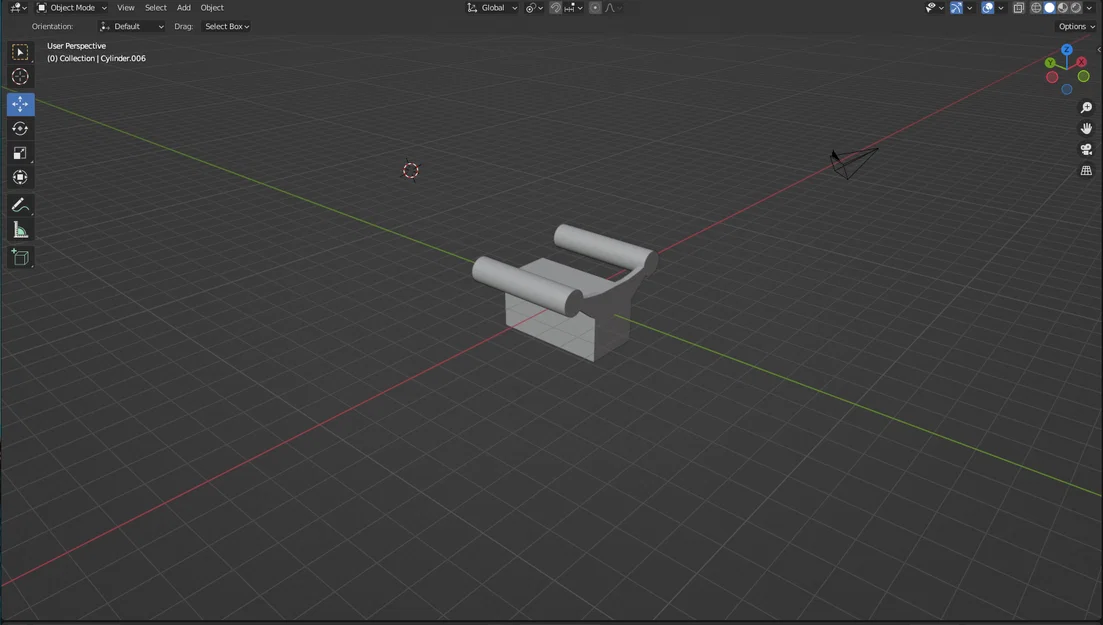This screenshot has width=1103, height=625.
Task: Pick the Annotate tool
Action: (19, 204)
